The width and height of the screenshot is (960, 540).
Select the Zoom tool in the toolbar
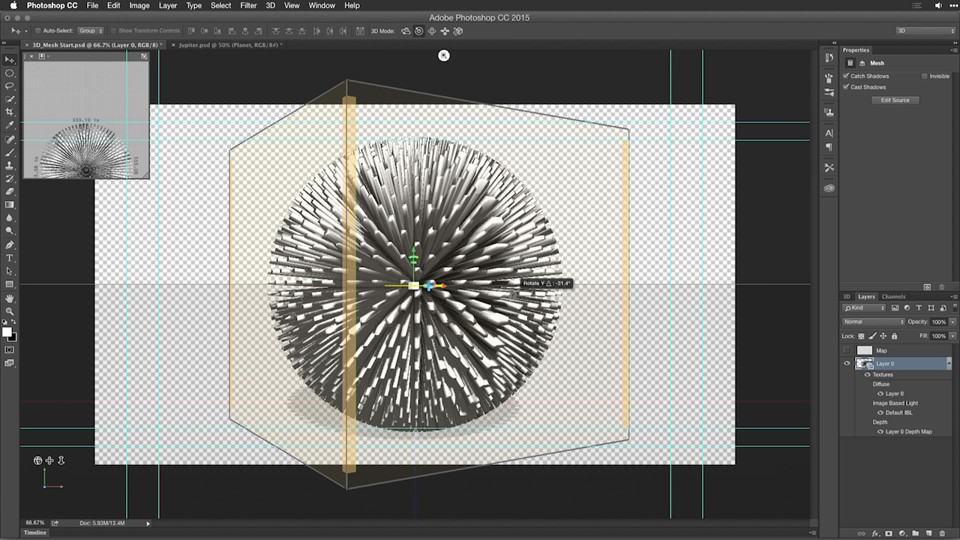pos(9,312)
